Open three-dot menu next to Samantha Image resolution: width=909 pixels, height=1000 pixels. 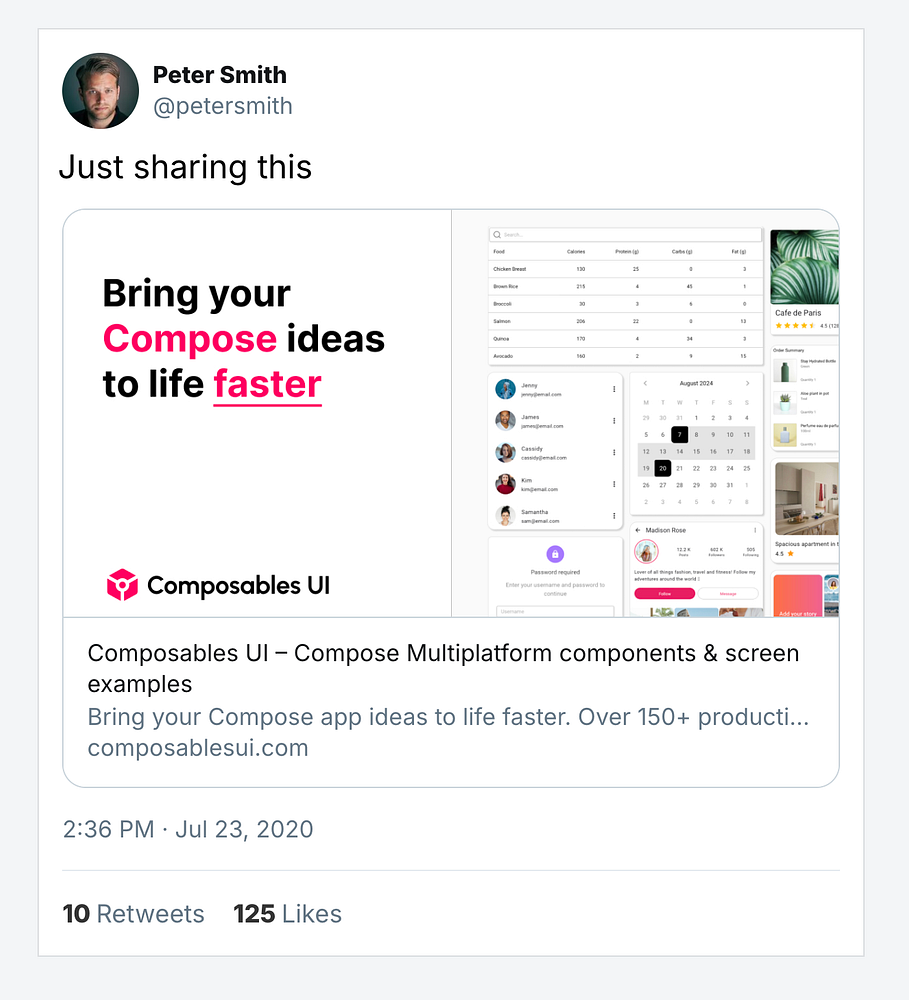point(614,515)
